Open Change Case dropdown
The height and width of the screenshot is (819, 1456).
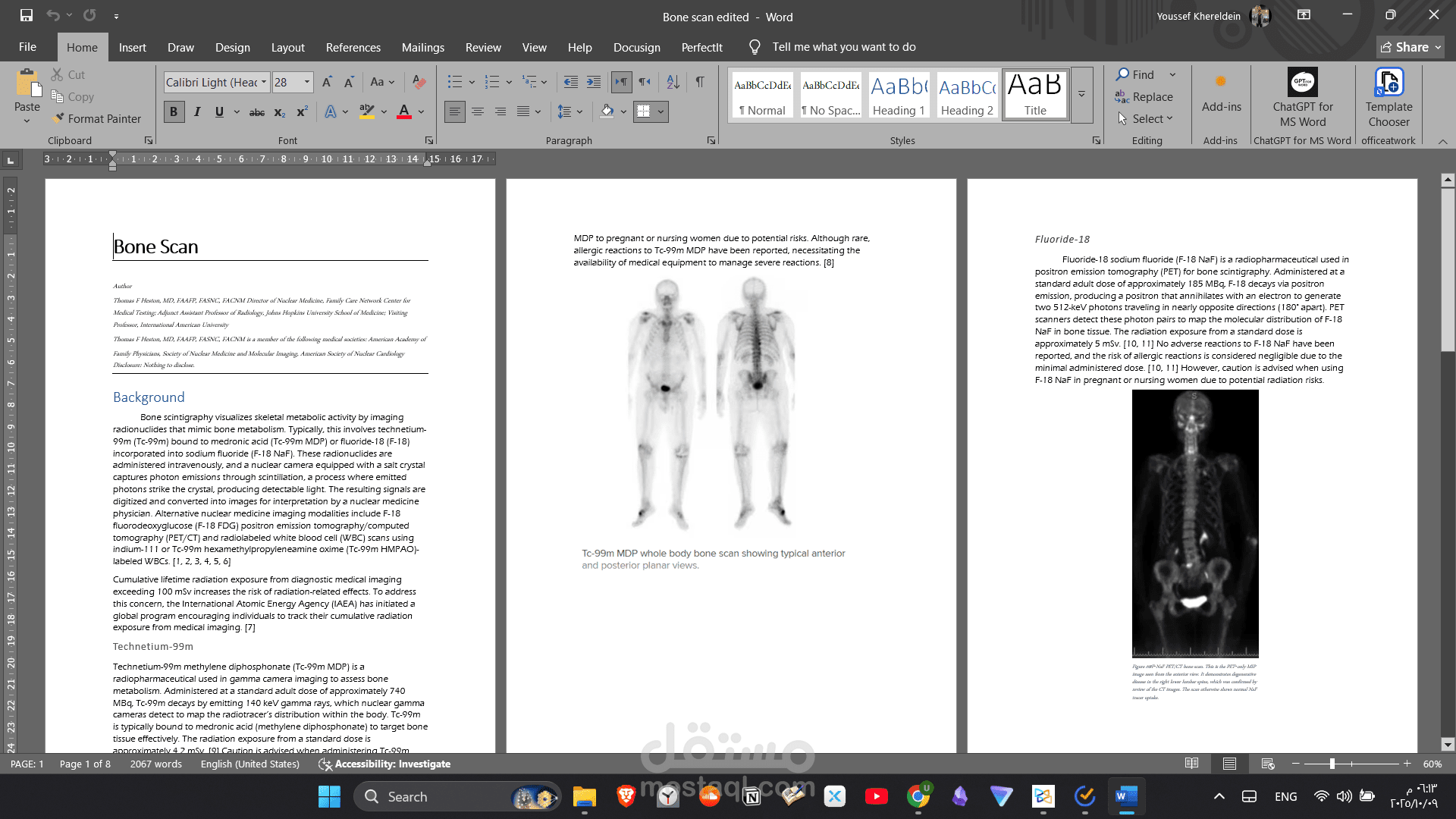[x=382, y=82]
